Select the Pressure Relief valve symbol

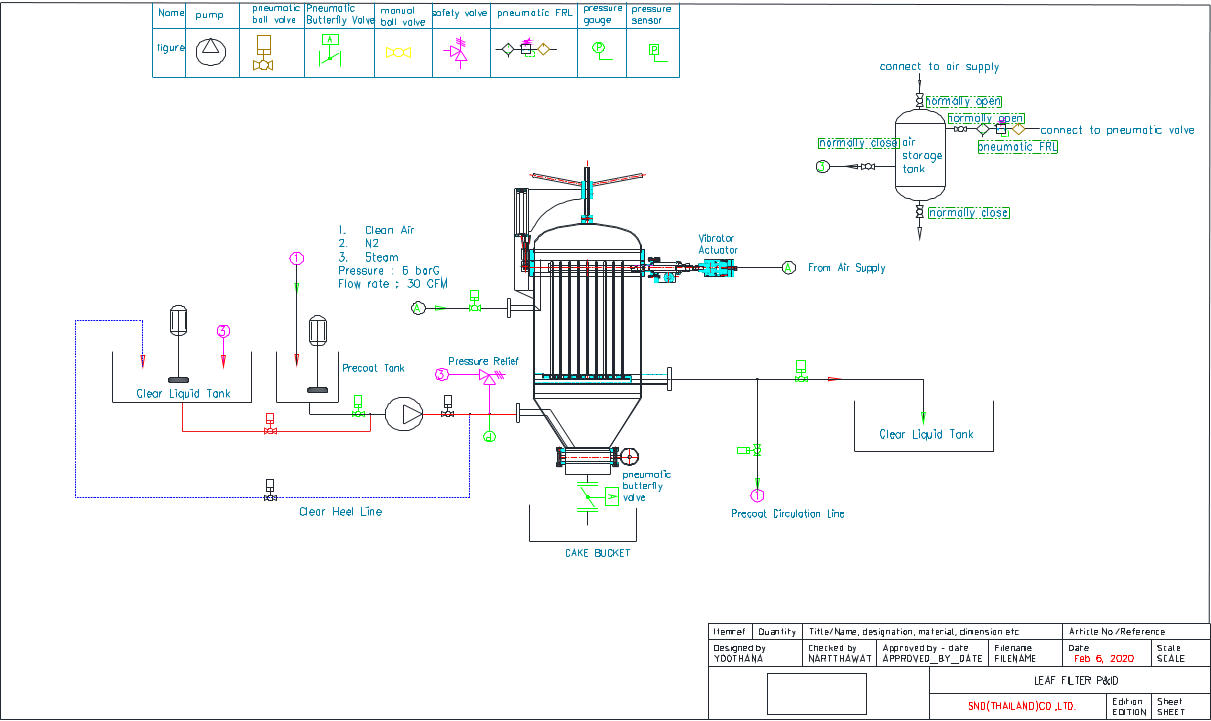[488, 376]
